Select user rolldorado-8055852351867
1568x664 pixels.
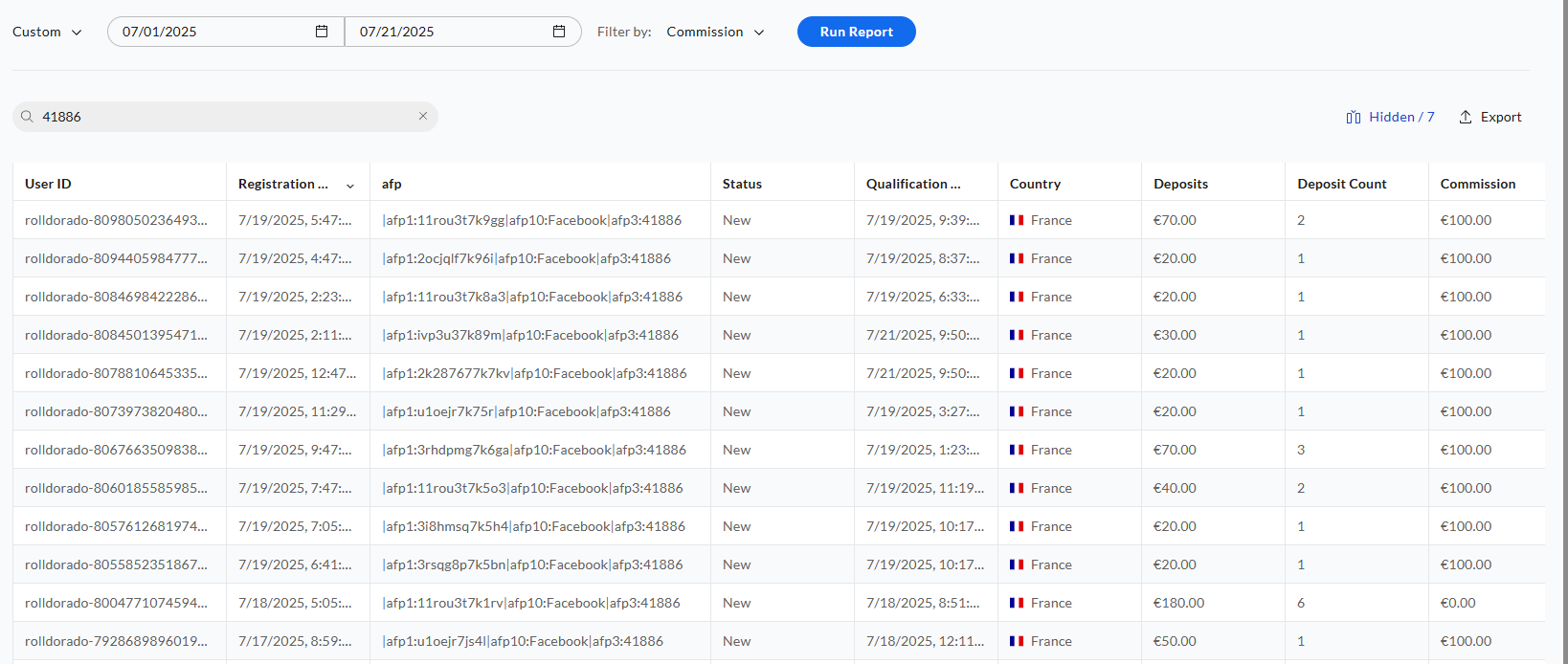click(116, 564)
